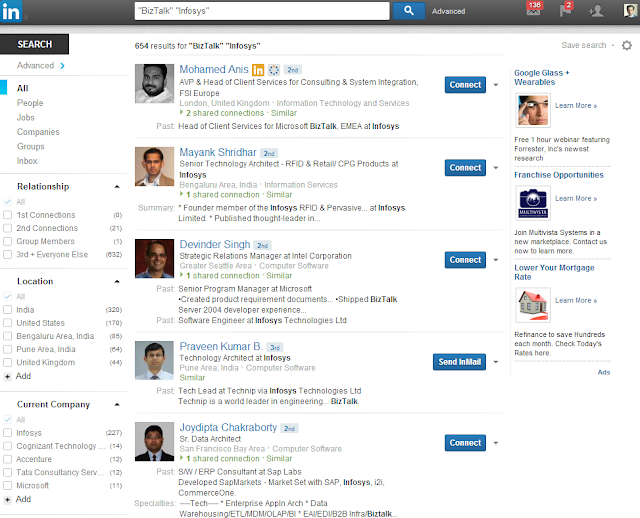The height and width of the screenshot is (518, 640).
Task: Check the United Kingdom location checkbox
Action: [x=7, y=362]
